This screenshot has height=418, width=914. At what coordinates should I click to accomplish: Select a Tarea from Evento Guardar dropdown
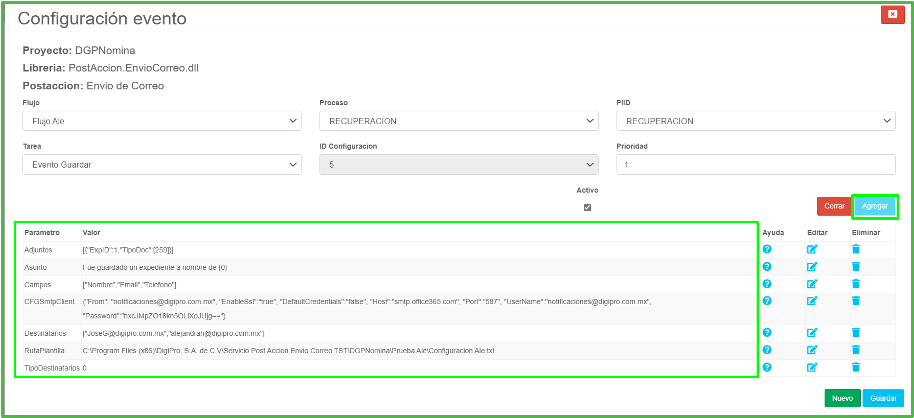(161, 165)
